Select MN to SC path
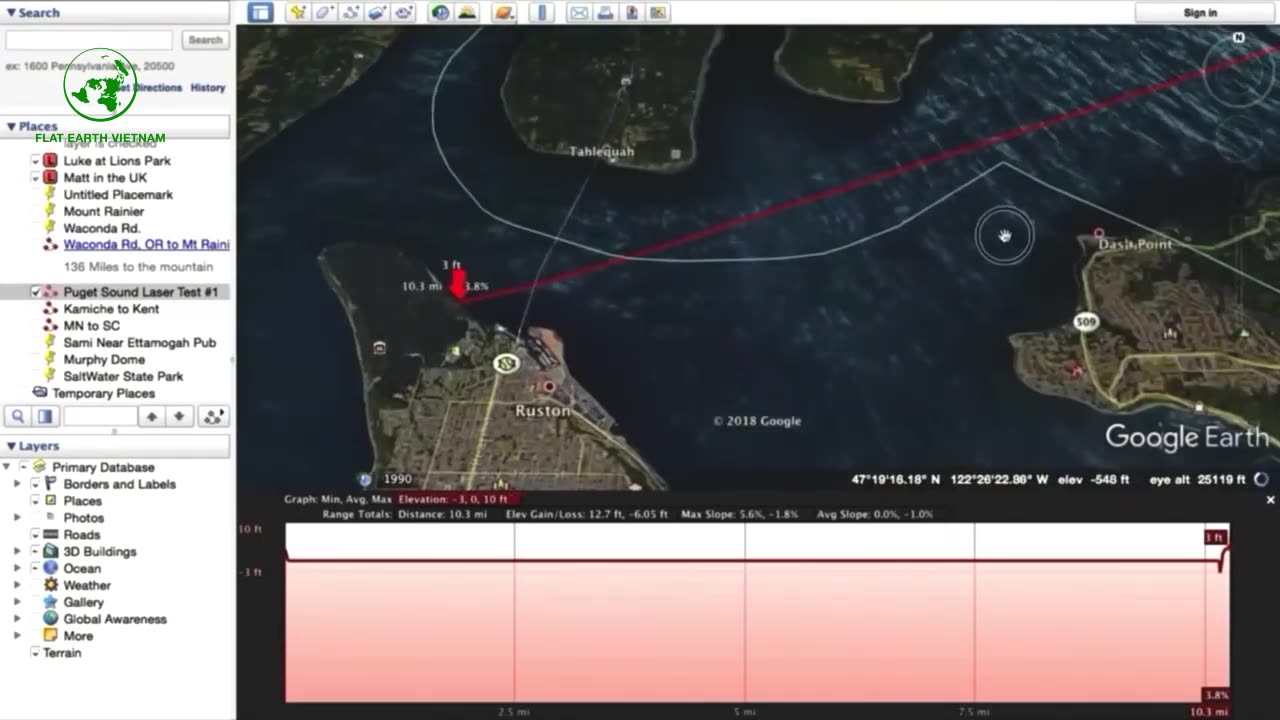 (92, 326)
